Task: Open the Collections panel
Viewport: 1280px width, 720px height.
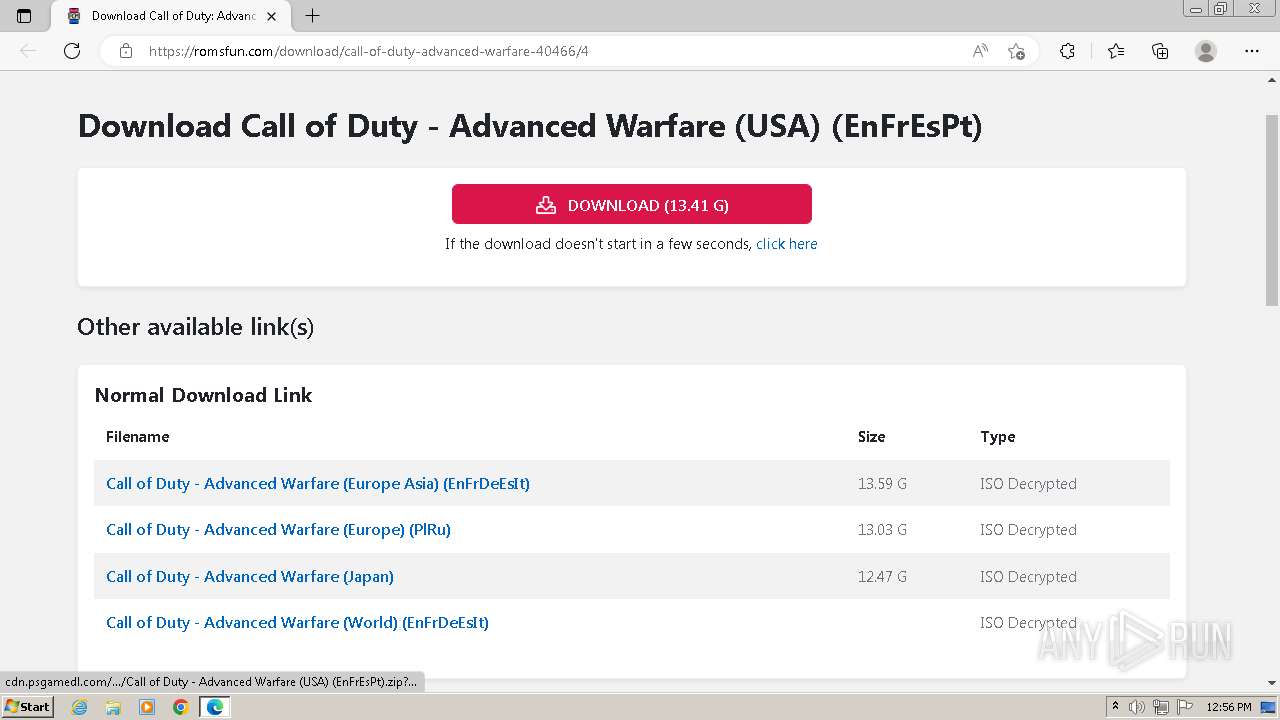Action: tap(1160, 51)
